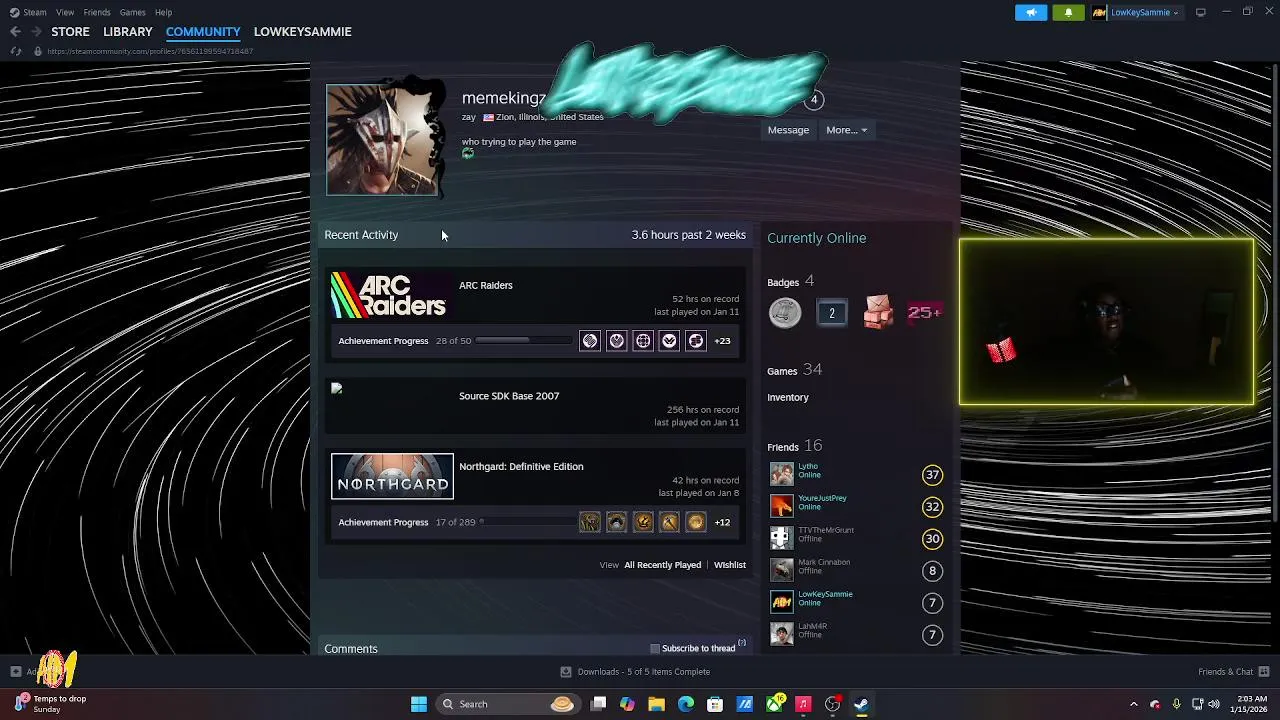Image resolution: width=1280 pixels, height=720 pixels.
Task: Open OBS Studio from the taskbar
Action: point(832,704)
